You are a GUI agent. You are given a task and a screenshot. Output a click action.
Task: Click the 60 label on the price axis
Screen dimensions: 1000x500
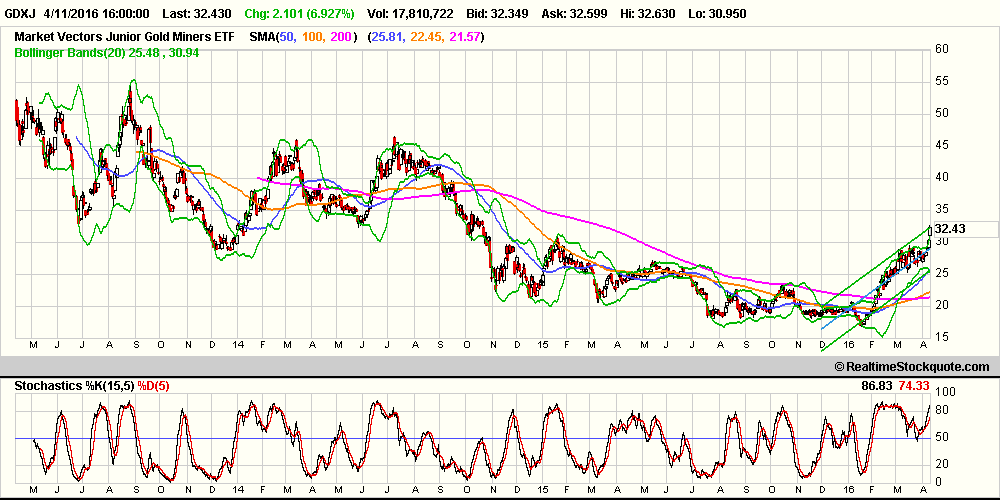(941, 48)
